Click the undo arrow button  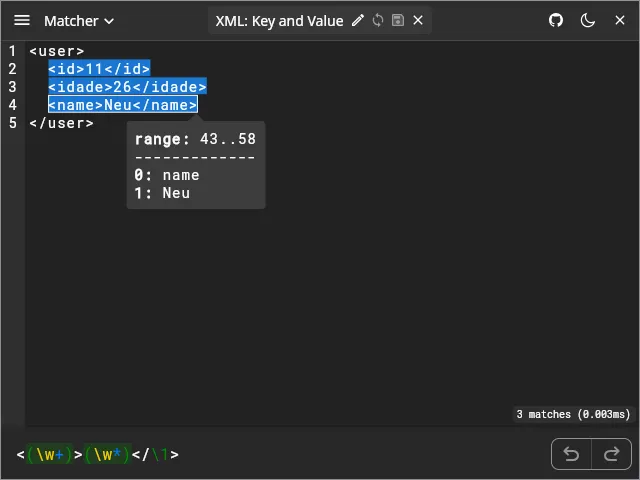tap(571, 454)
